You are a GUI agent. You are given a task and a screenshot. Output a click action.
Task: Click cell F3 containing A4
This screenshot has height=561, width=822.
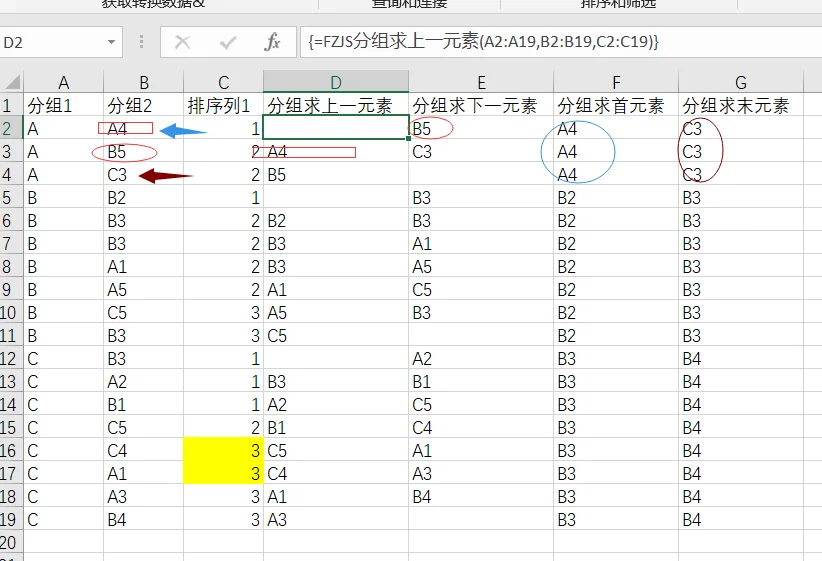point(616,152)
